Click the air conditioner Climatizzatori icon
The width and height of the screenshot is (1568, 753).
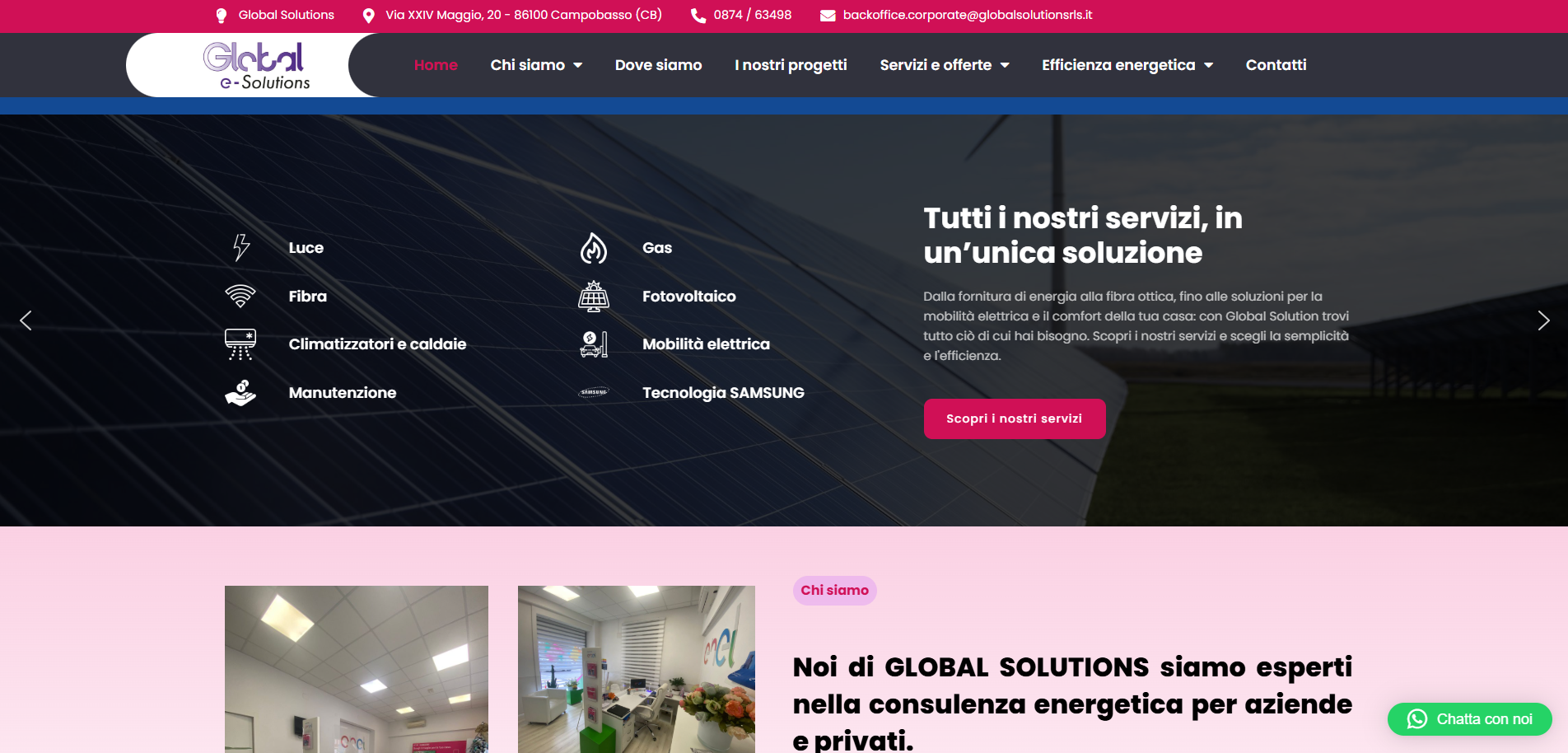240,344
